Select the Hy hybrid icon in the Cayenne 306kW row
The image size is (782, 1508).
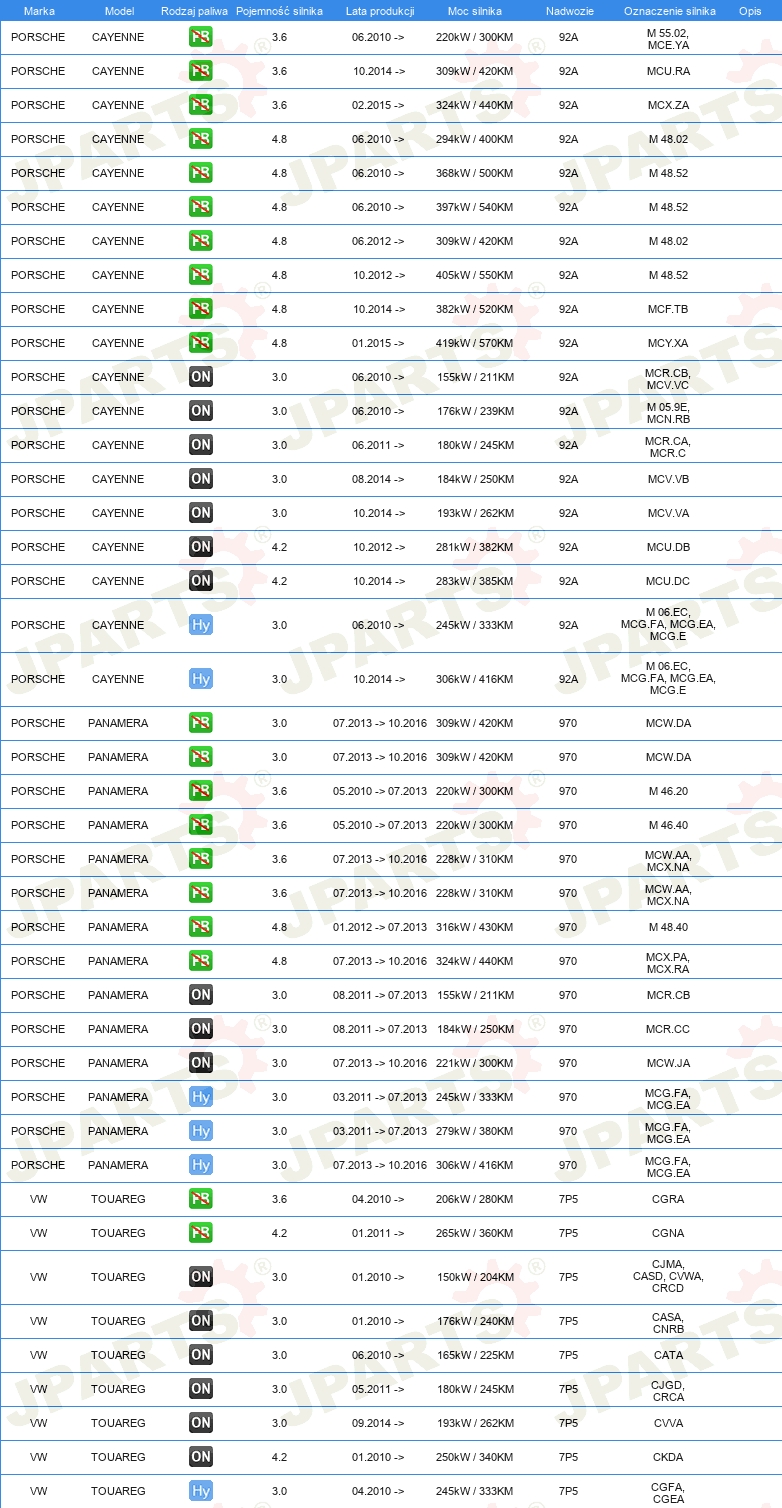click(201, 679)
